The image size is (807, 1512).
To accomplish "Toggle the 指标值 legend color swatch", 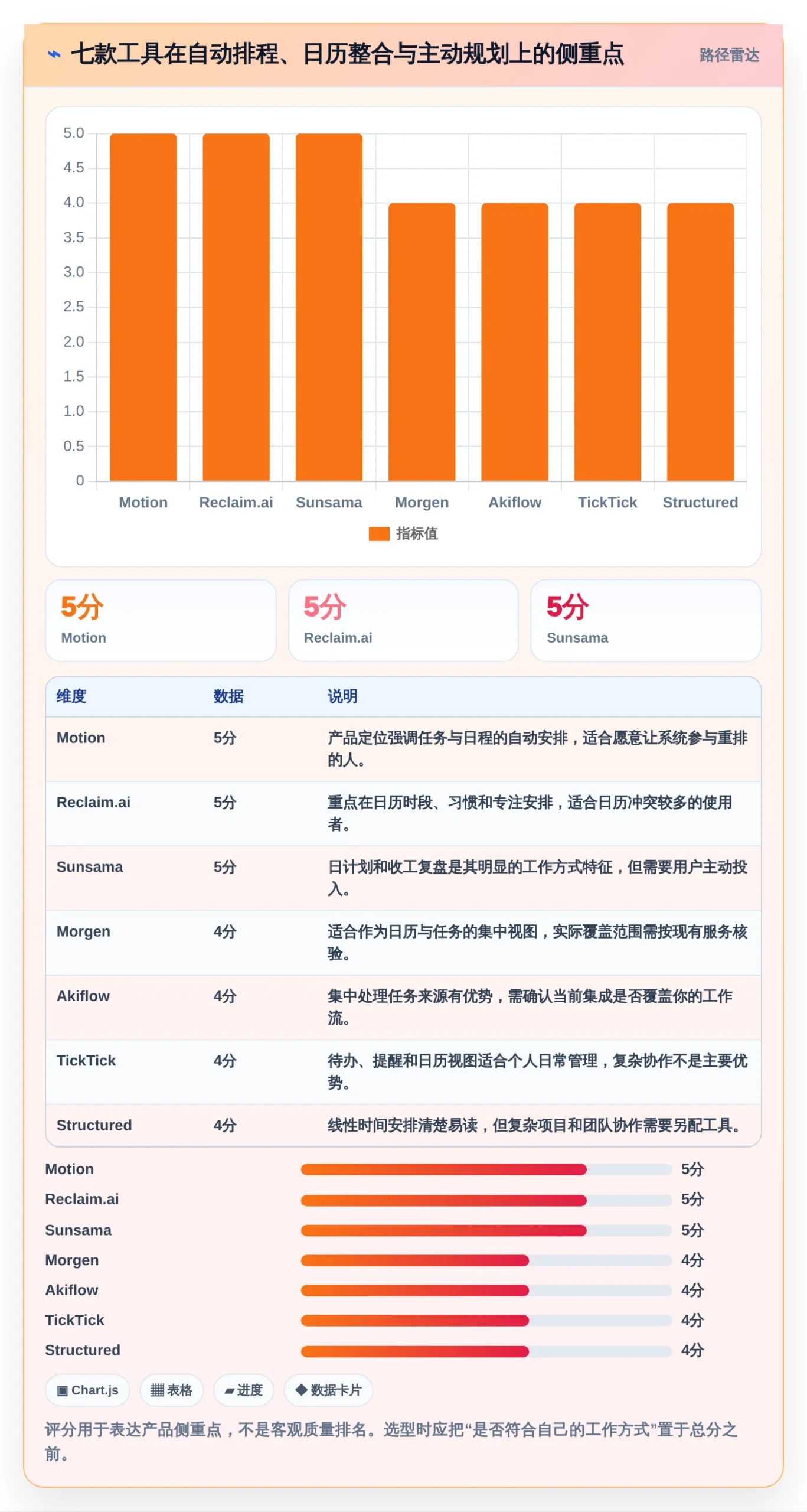I will click(x=379, y=533).
